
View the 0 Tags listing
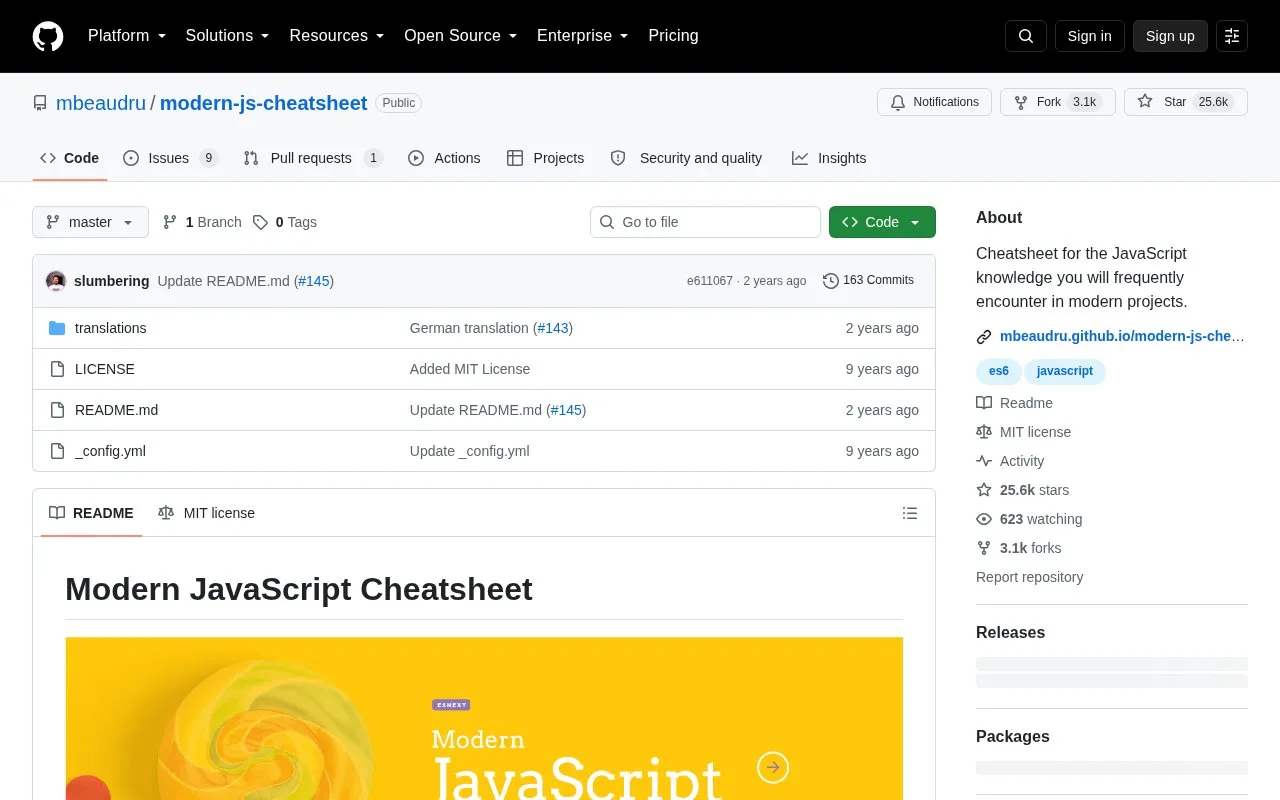pos(285,222)
